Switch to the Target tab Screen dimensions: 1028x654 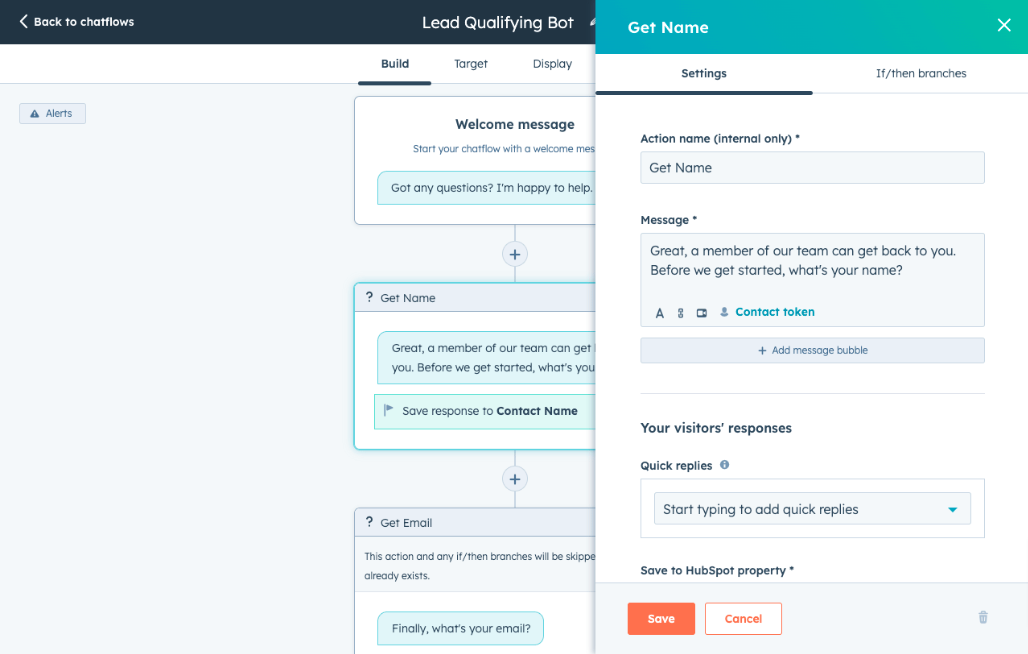tap(470, 63)
